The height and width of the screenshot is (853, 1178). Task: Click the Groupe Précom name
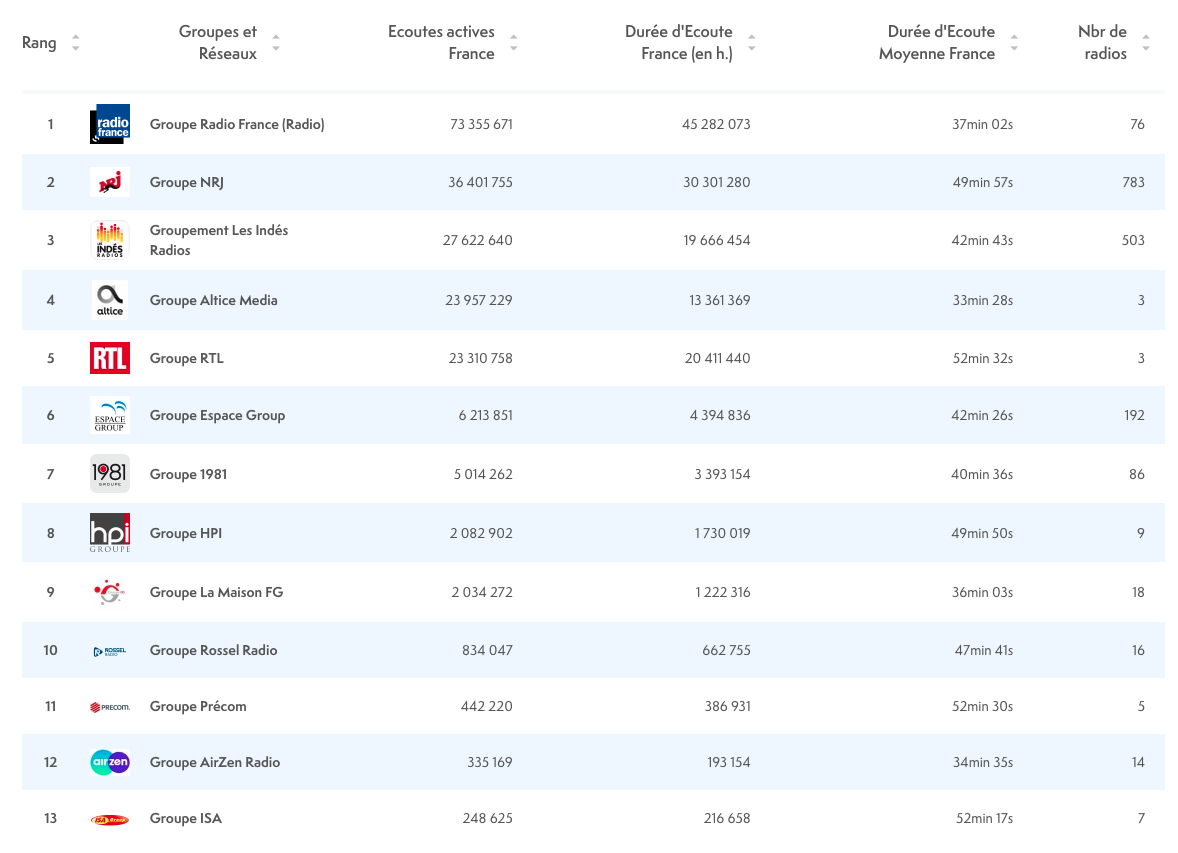198,706
